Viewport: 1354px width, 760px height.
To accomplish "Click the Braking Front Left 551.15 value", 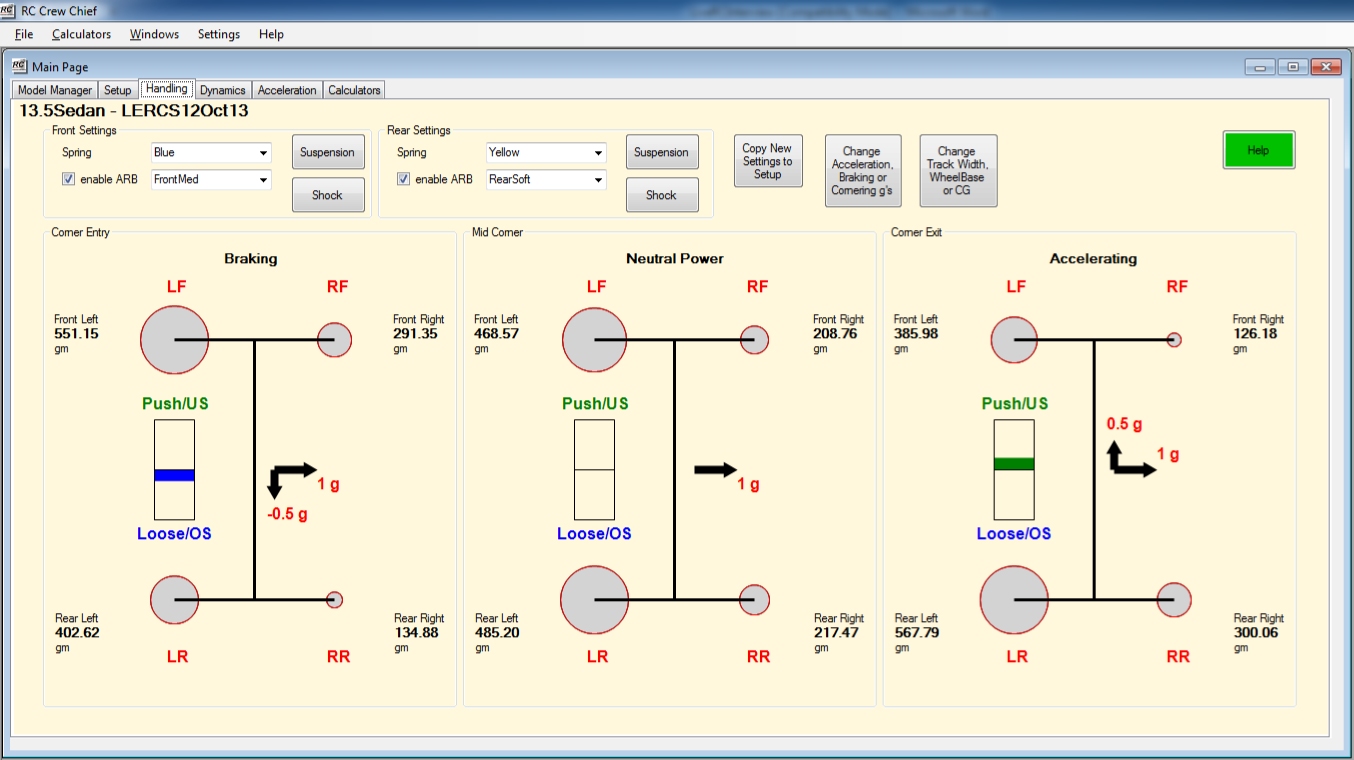I will pos(76,334).
